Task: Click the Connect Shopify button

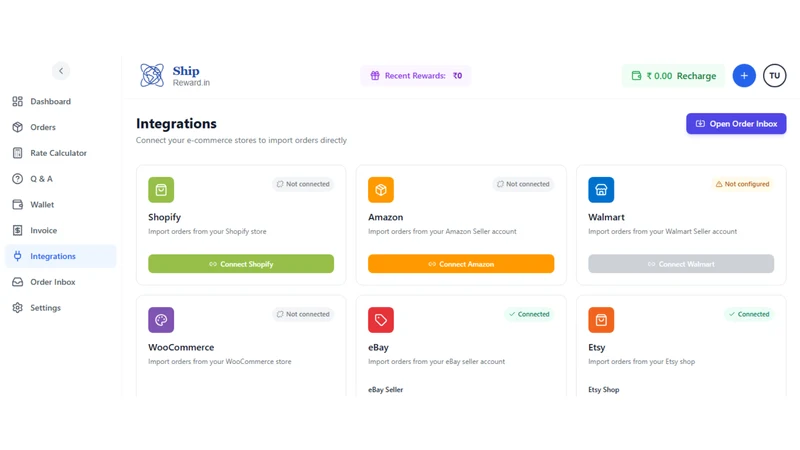Action: [241, 264]
